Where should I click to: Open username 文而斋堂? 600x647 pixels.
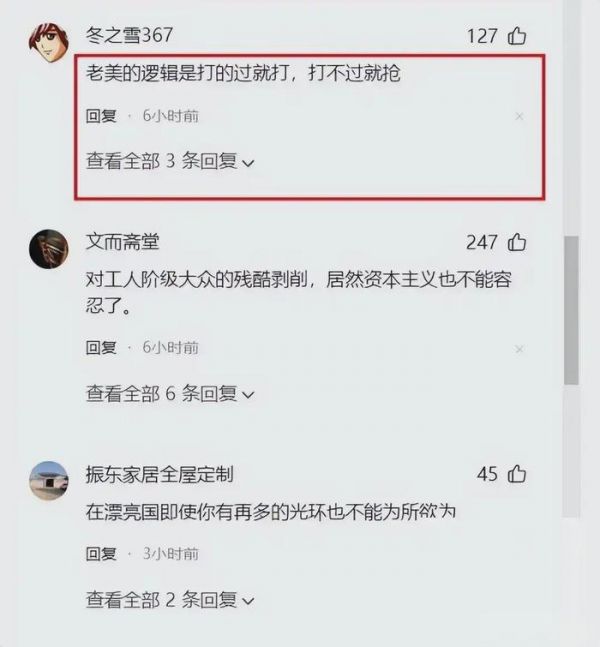click(x=123, y=242)
